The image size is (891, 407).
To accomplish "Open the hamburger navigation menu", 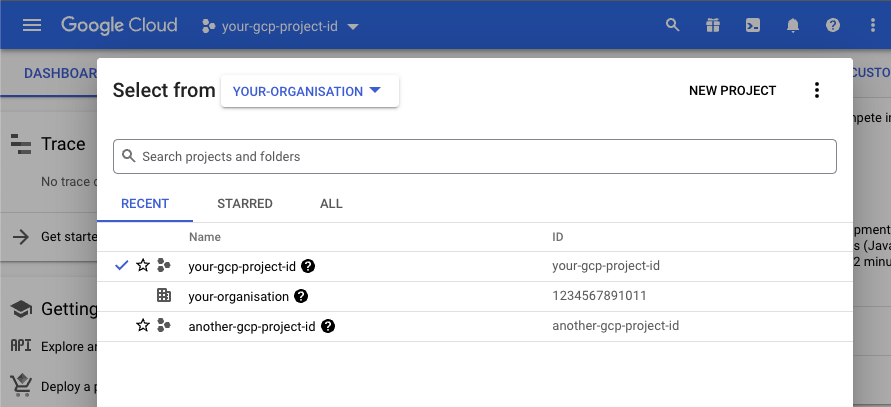I will click(32, 26).
